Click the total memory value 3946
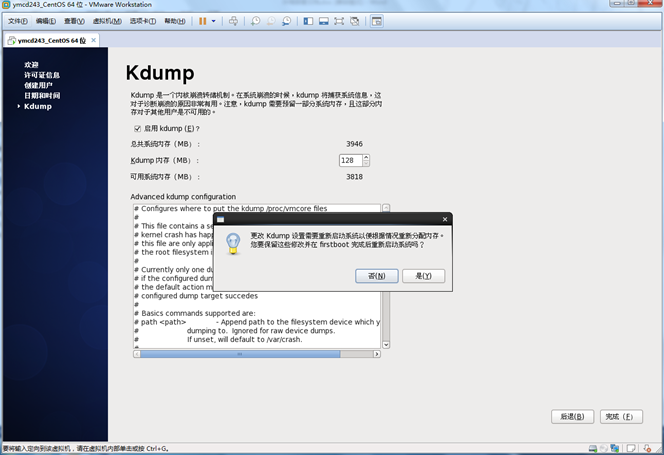 click(354, 144)
